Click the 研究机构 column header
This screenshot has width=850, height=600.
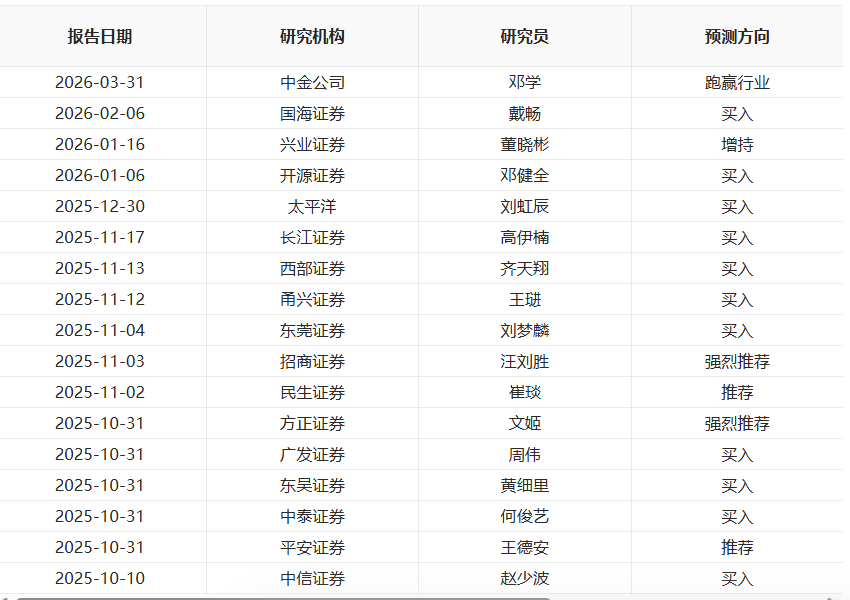[312, 36]
